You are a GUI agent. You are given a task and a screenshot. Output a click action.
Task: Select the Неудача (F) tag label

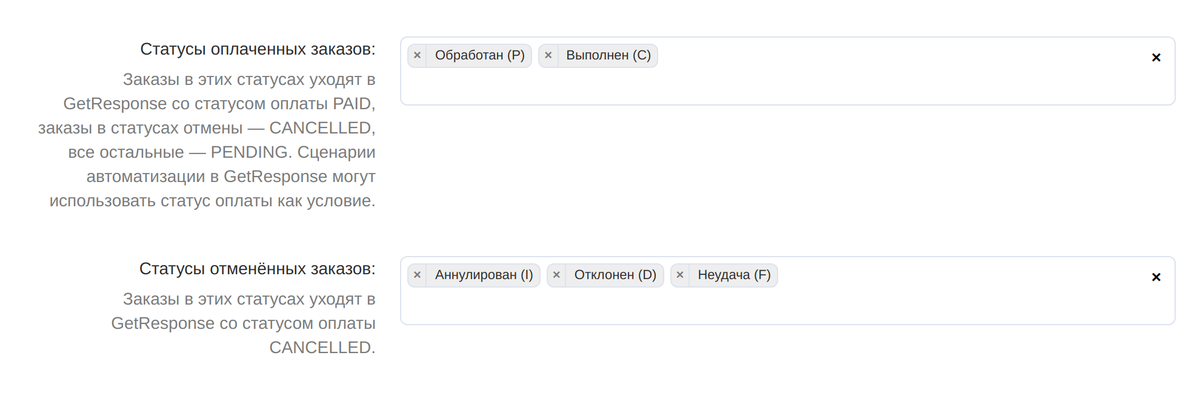point(734,275)
